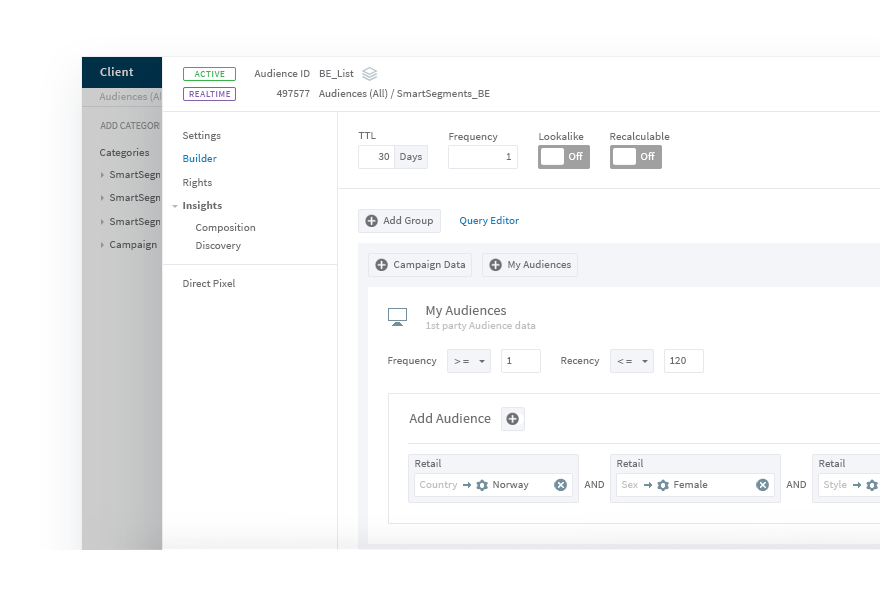The height and width of the screenshot is (607, 880).
Task: Click the BE_List audience name
Action: coord(336,73)
